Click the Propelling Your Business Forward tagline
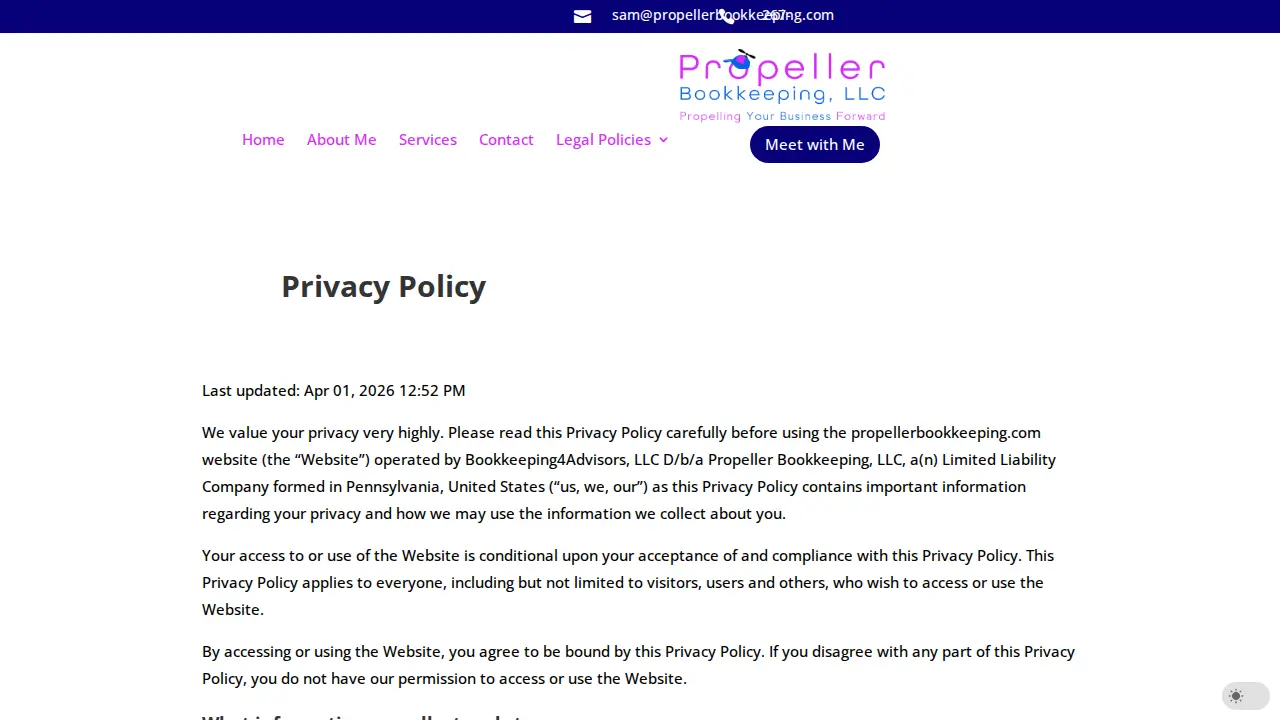This screenshot has width=1280, height=720. pyautogui.click(x=782, y=116)
